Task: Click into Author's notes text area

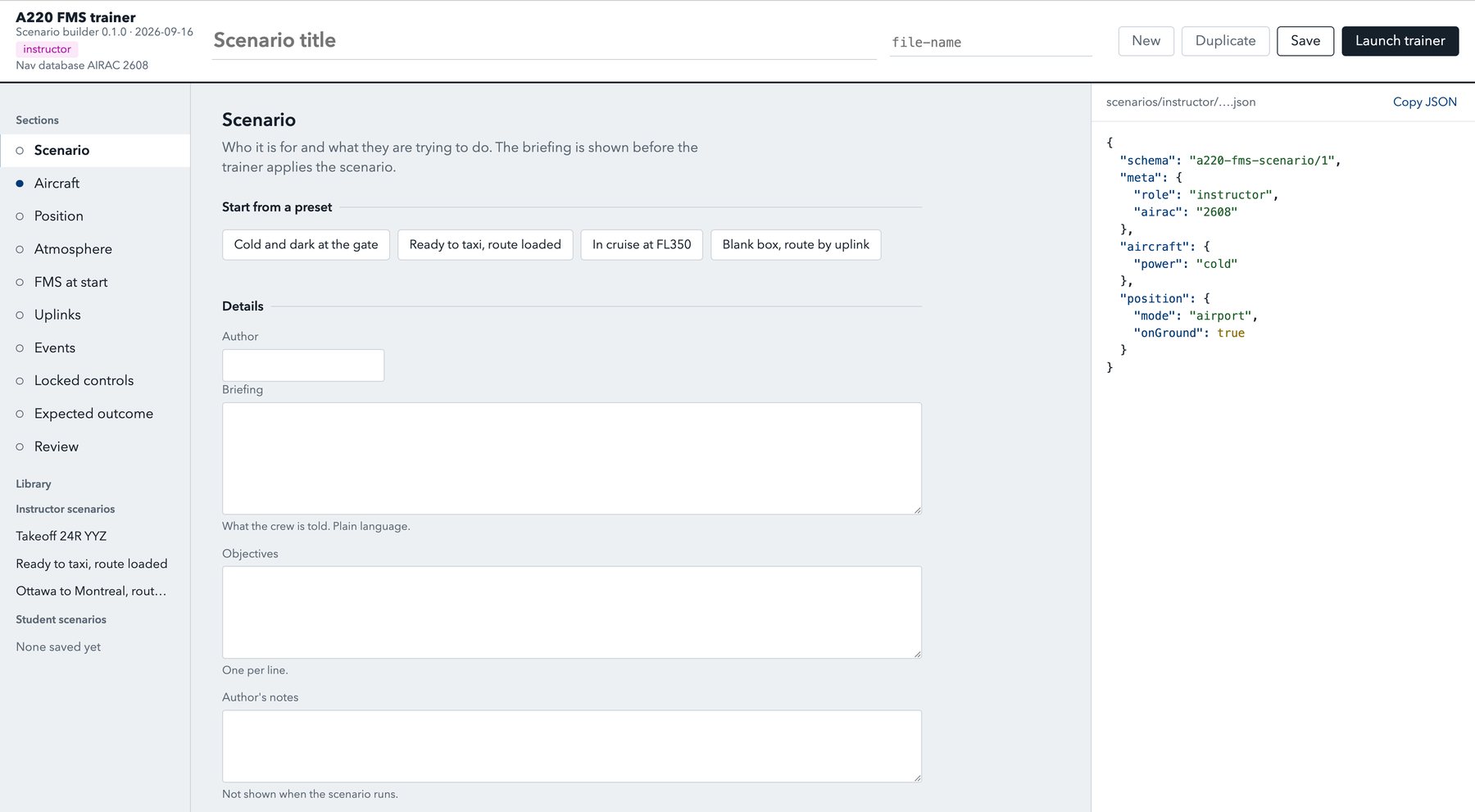Action: (x=572, y=746)
